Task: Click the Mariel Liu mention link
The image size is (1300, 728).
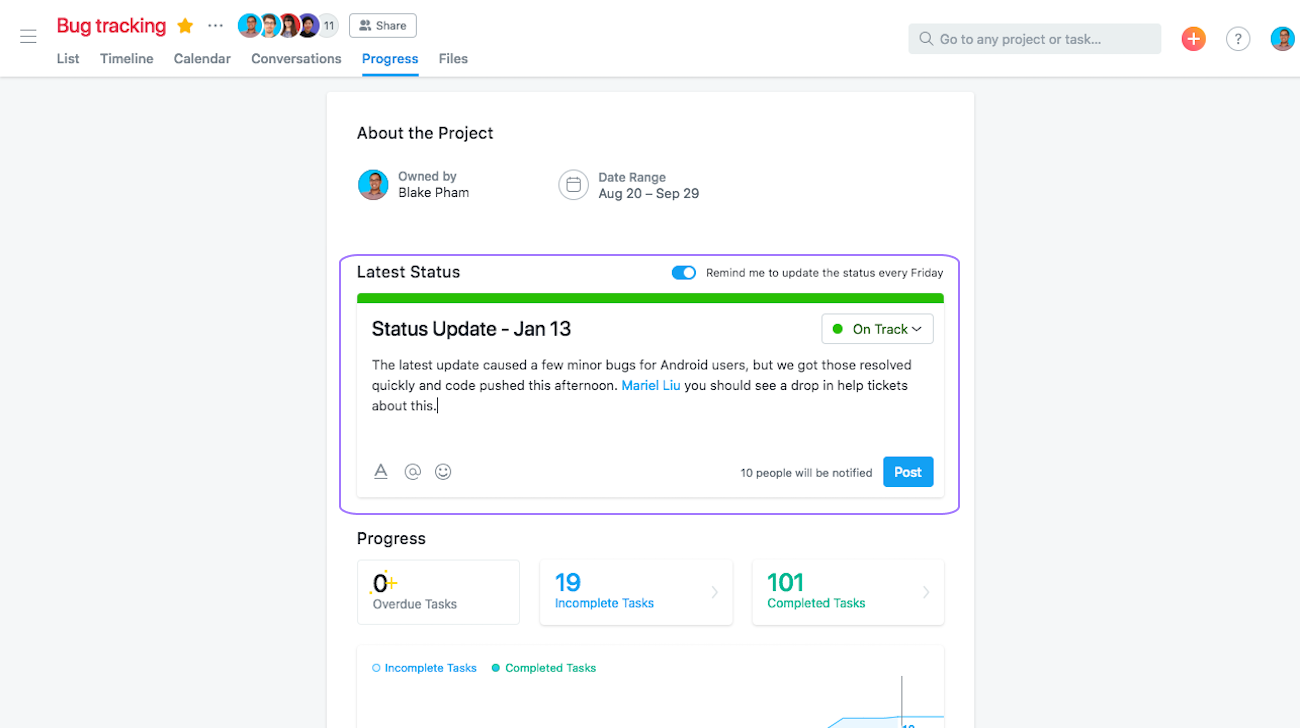Action: click(651, 385)
